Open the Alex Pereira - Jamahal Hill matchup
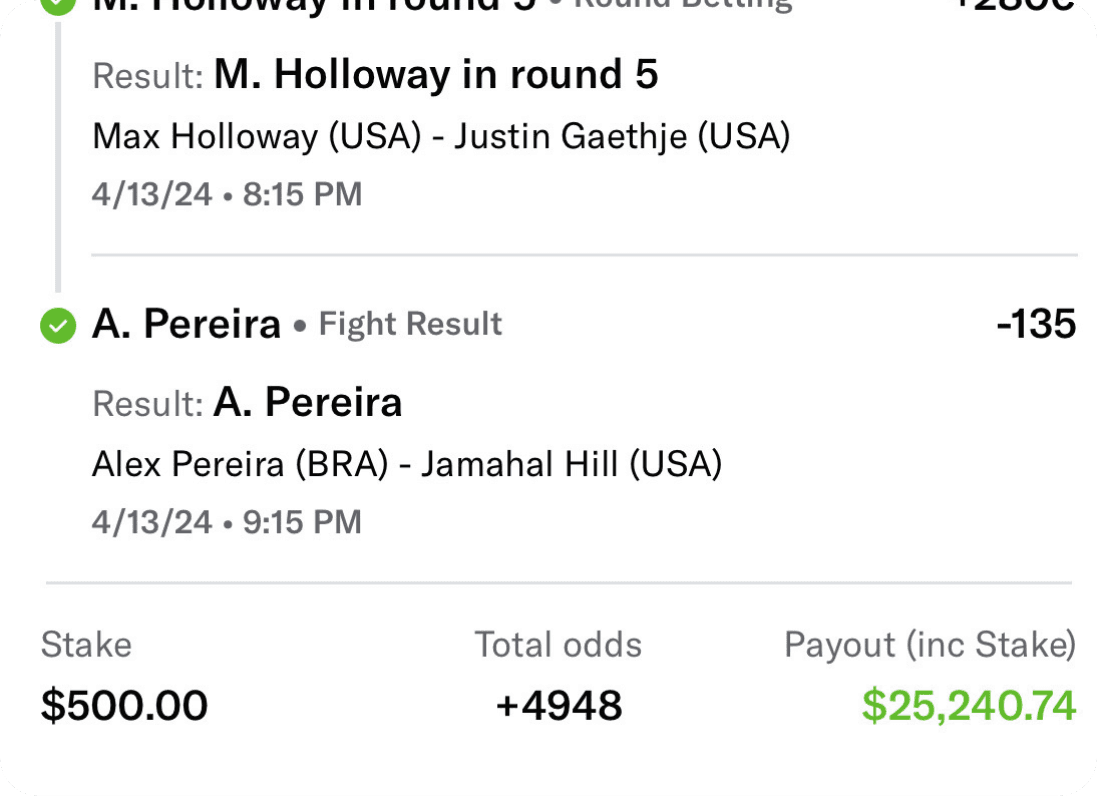 407,464
